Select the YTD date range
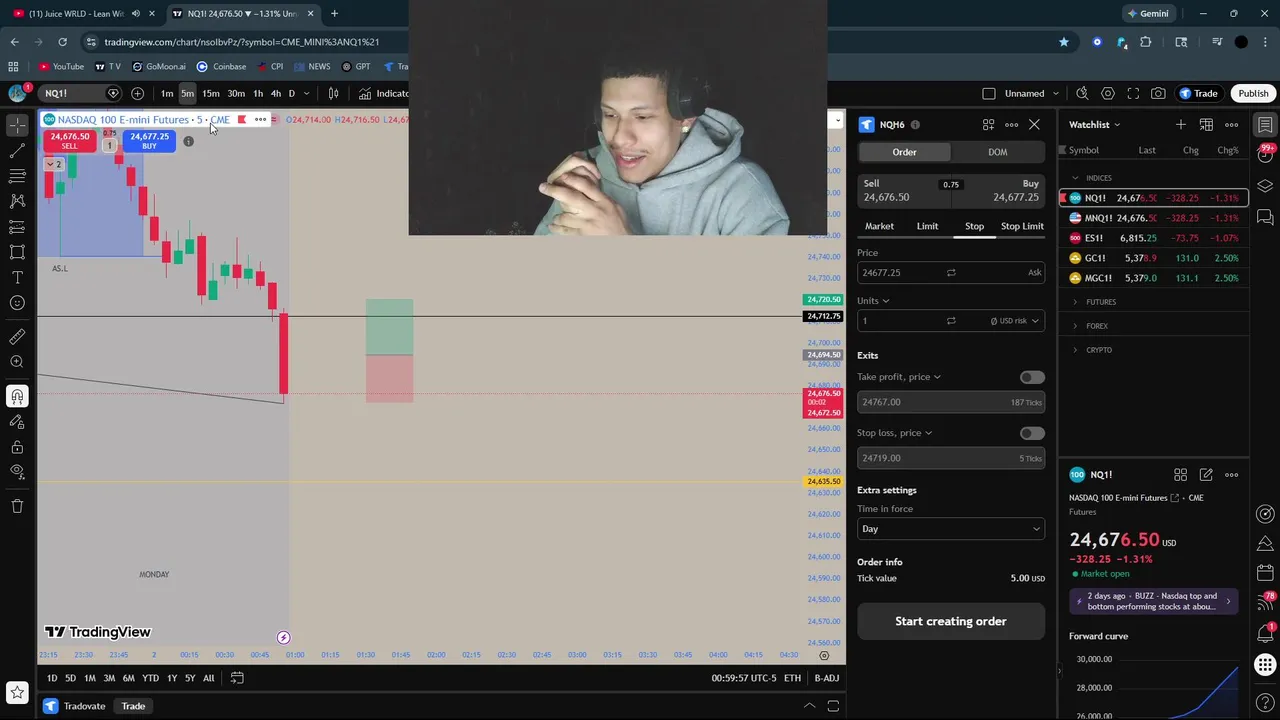 point(150,678)
